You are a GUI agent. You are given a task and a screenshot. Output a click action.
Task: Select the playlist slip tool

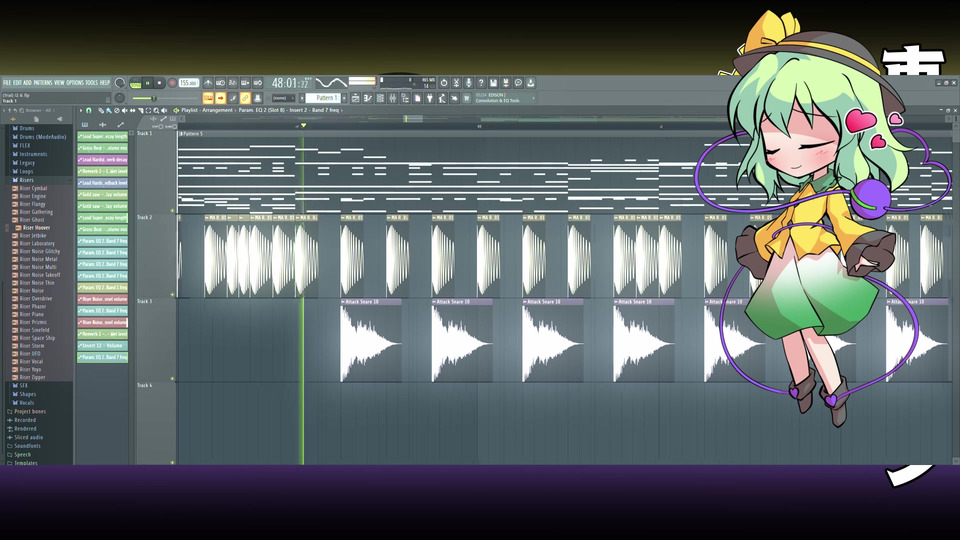point(133,110)
